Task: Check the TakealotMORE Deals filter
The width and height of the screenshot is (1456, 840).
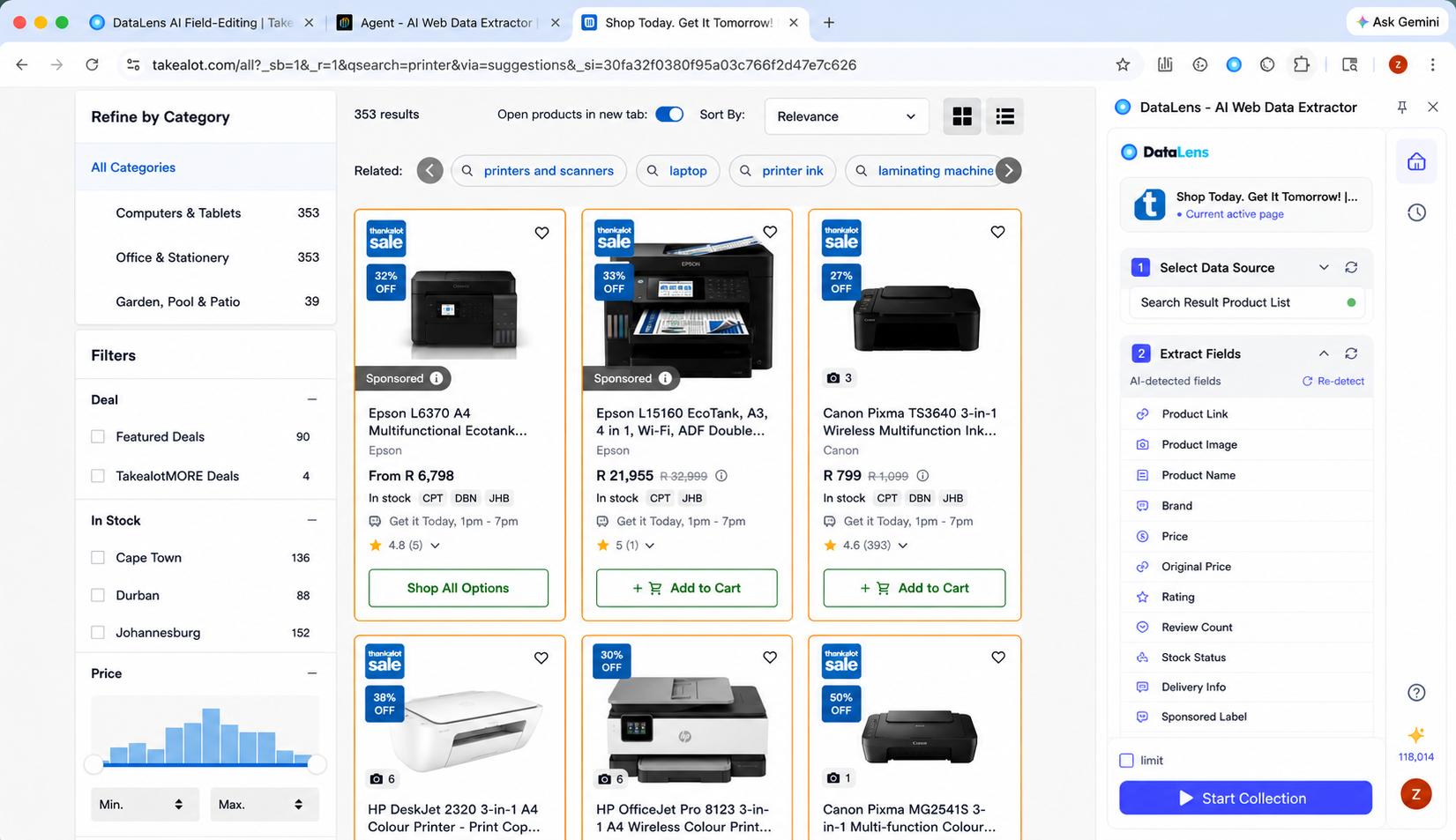Action: pyautogui.click(x=98, y=476)
